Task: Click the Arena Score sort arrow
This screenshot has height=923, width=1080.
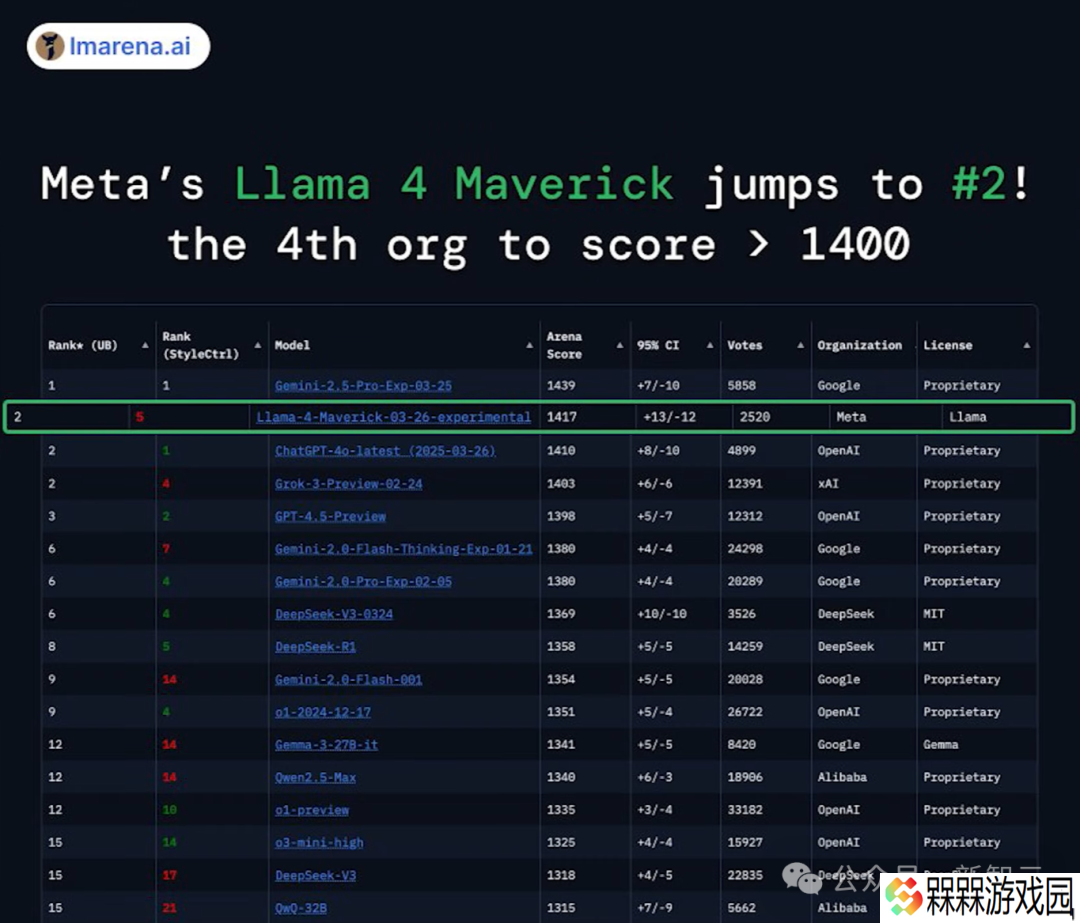Action: pos(620,345)
